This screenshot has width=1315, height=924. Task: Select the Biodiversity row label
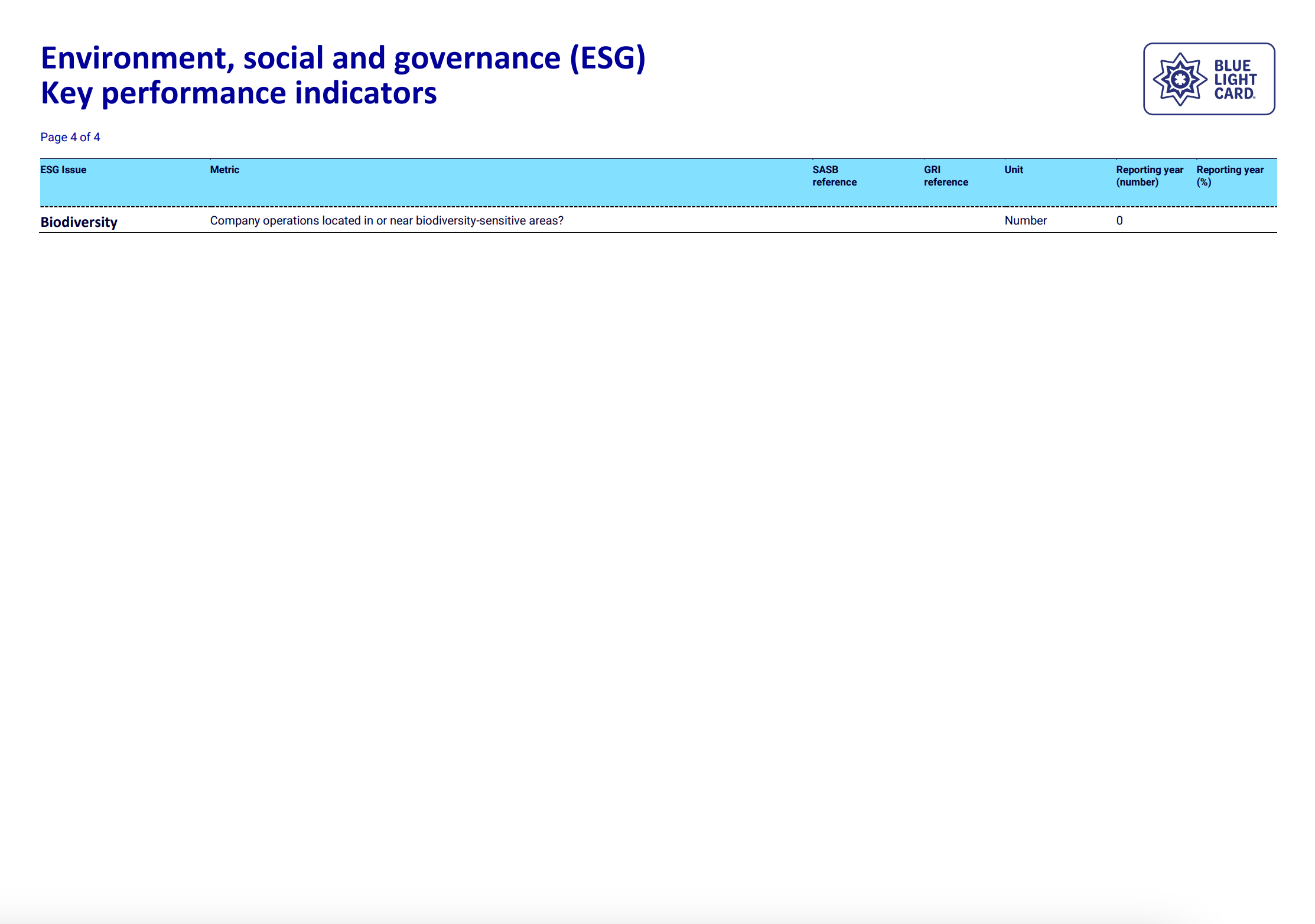pos(79,222)
